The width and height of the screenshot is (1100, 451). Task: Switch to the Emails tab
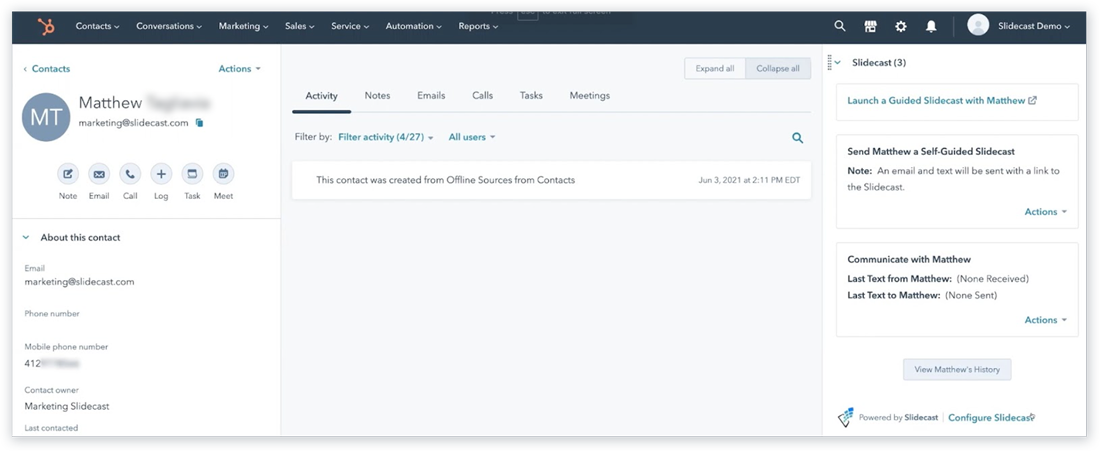tap(431, 95)
